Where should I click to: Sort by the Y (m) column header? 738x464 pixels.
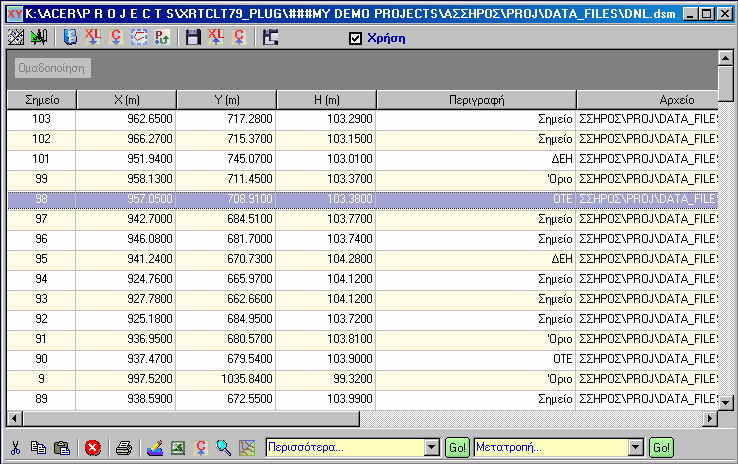(227, 100)
